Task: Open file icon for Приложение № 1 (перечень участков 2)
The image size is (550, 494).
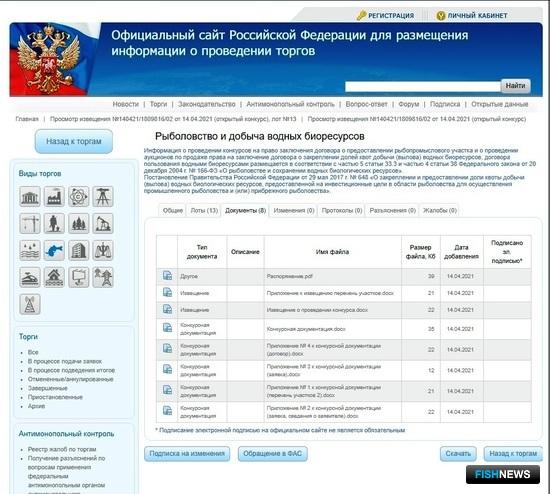Action: pos(167,390)
